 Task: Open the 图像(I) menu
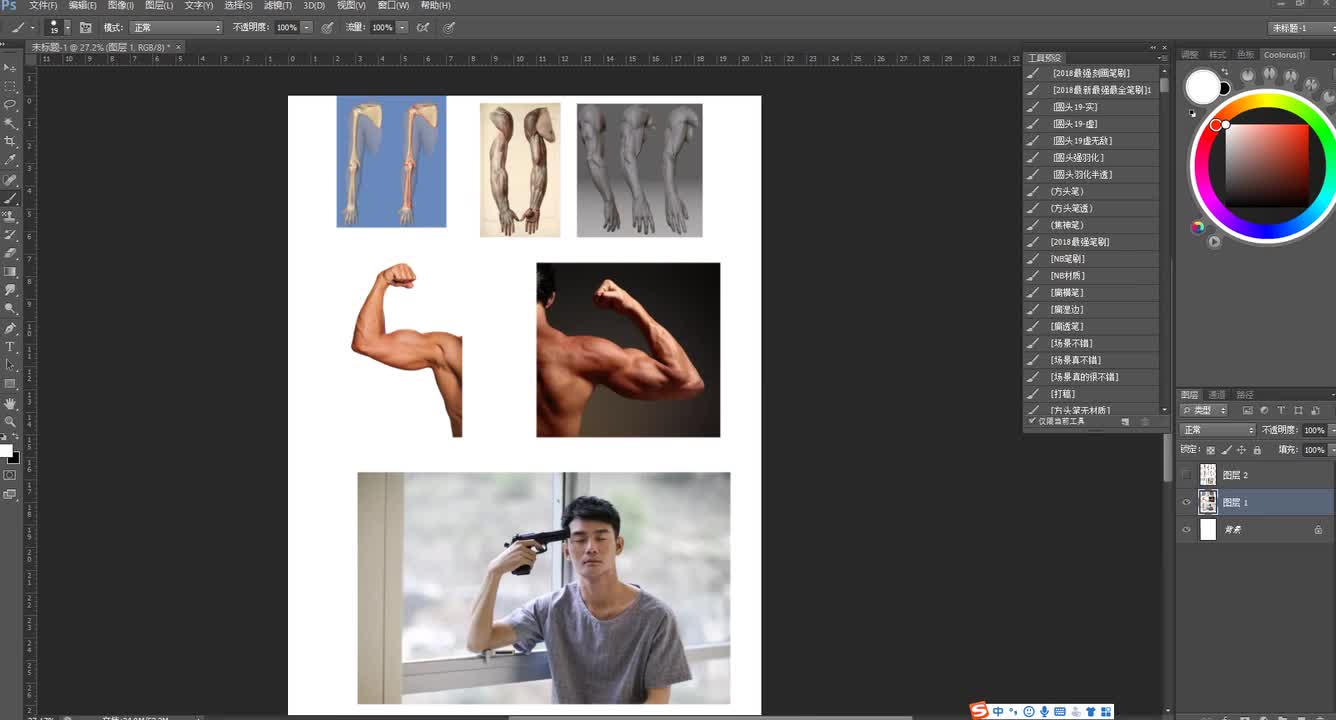coord(120,6)
